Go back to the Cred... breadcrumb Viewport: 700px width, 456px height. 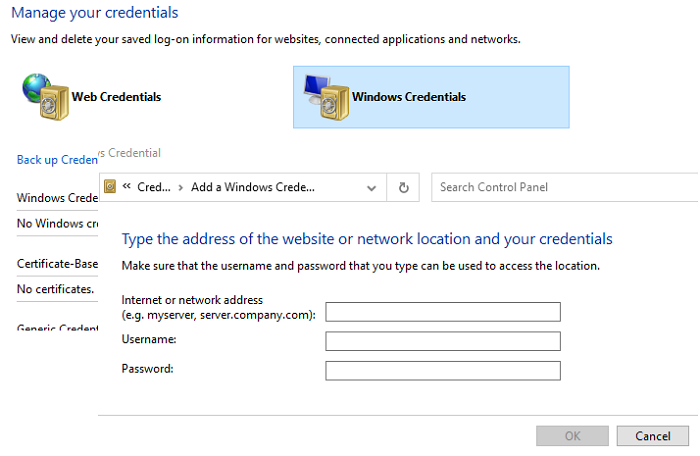click(x=154, y=187)
